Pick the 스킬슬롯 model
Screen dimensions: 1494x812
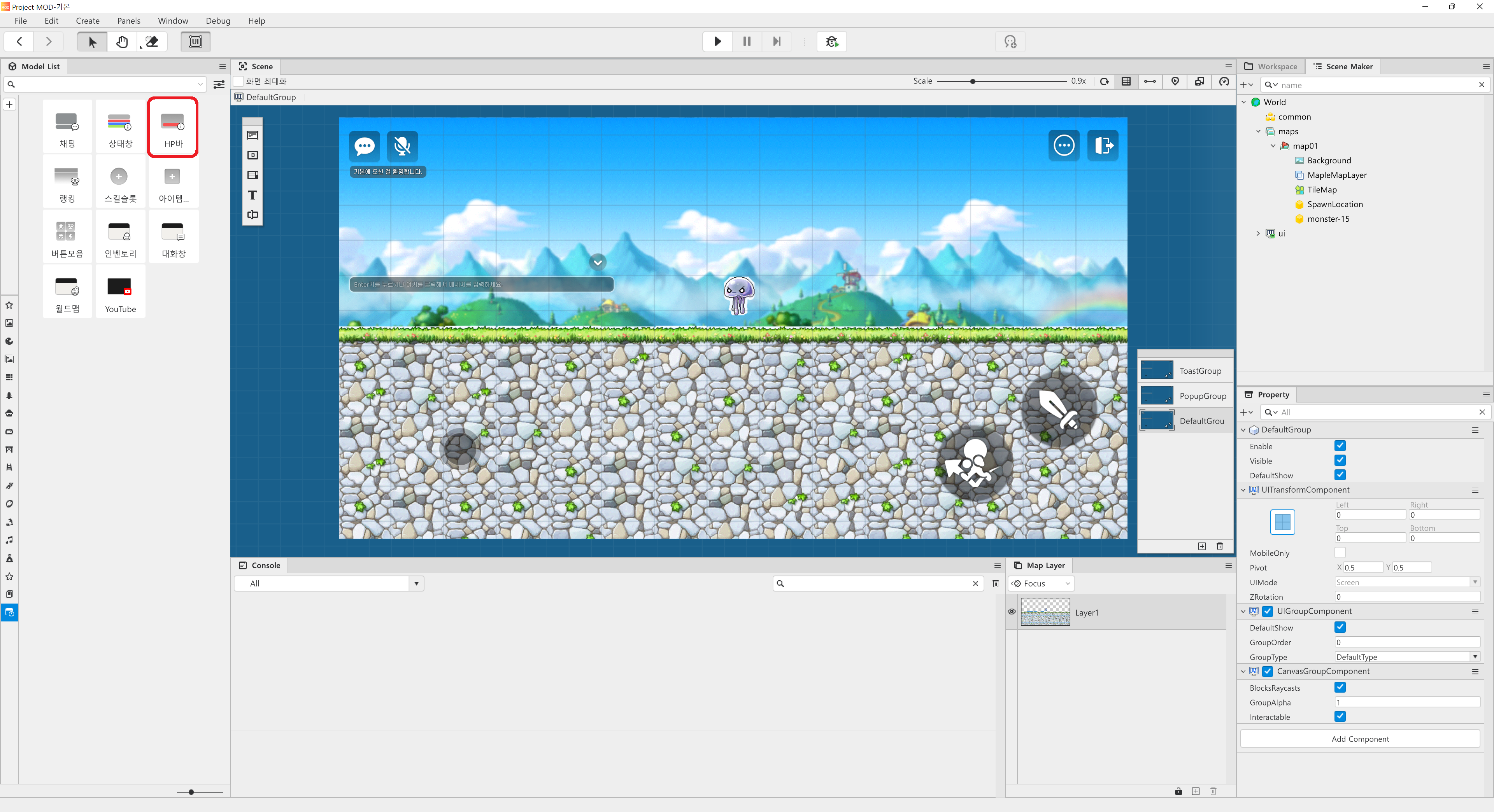[x=120, y=182]
